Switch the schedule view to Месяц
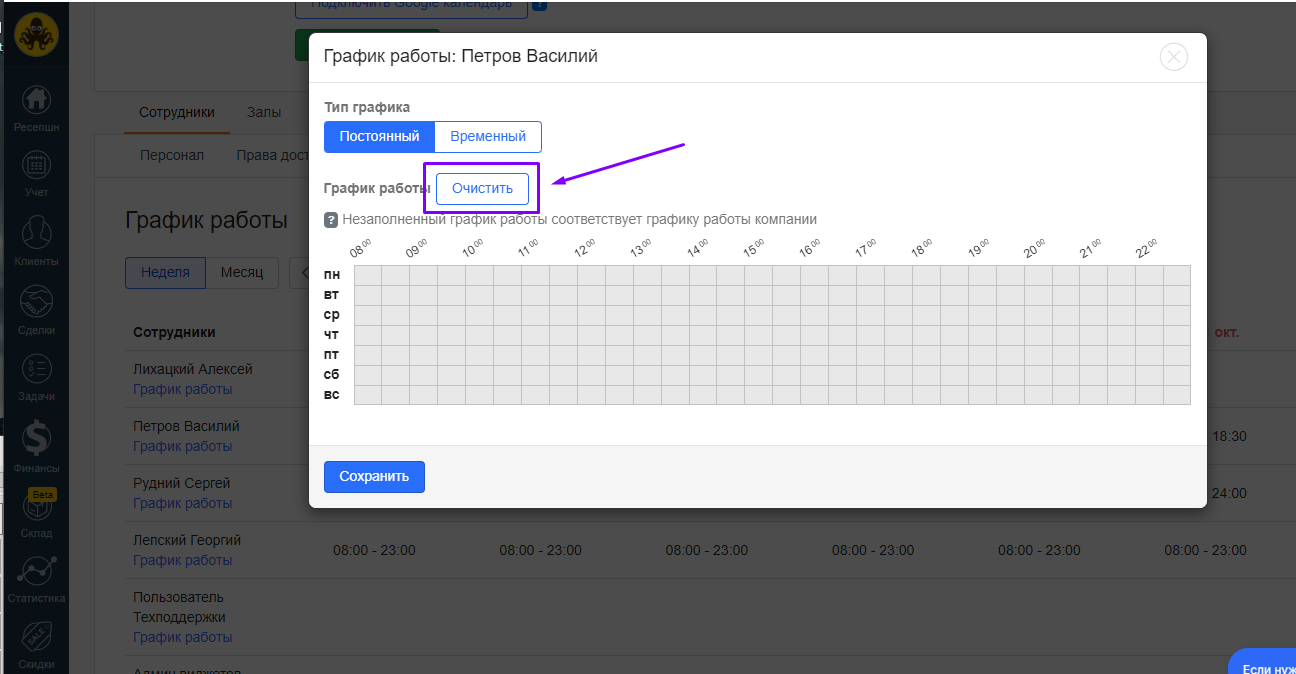Screen dimensions: 1296x674 pyautogui.click(x=242, y=272)
